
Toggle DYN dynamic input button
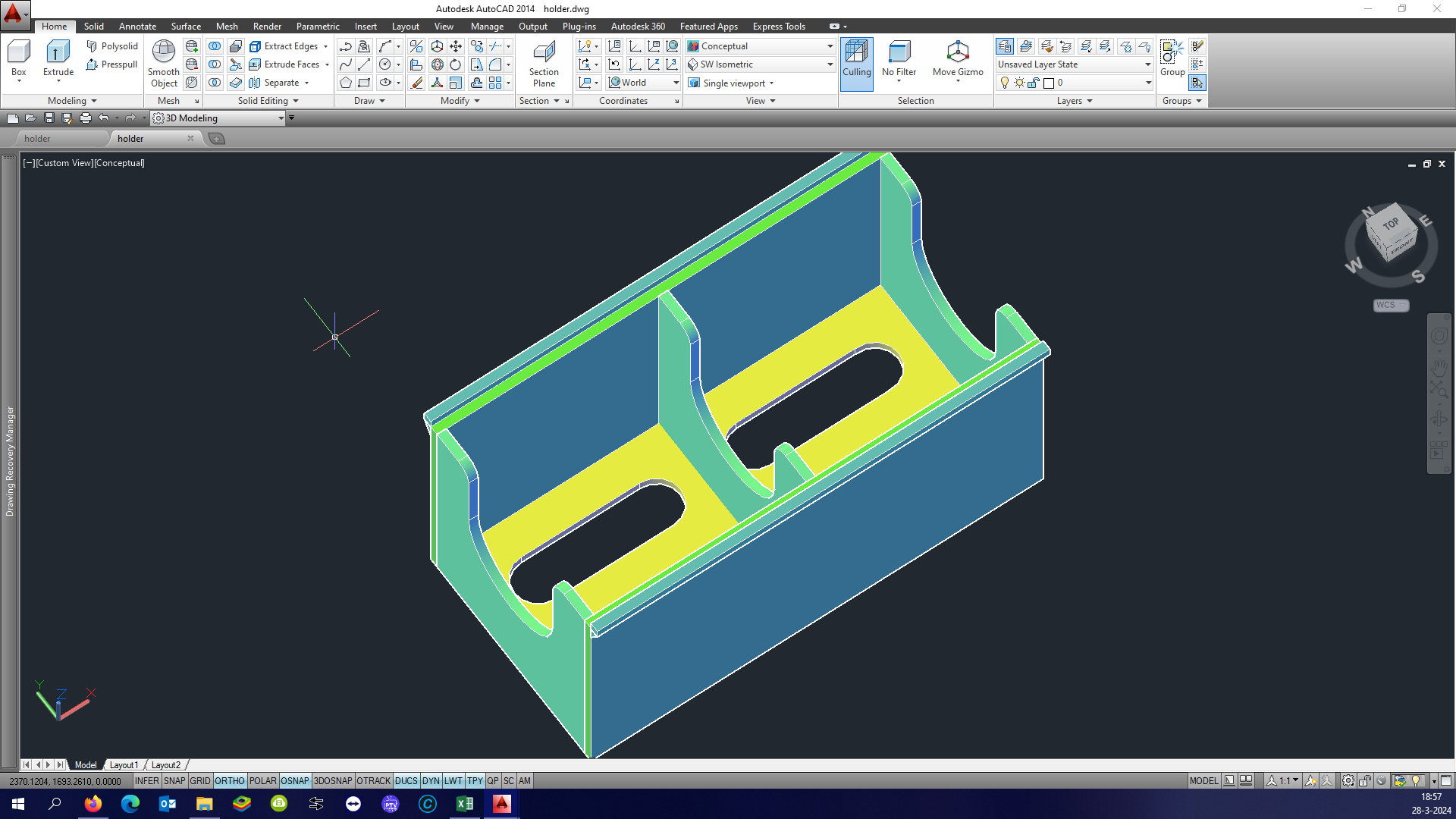[x=431, y=781]
